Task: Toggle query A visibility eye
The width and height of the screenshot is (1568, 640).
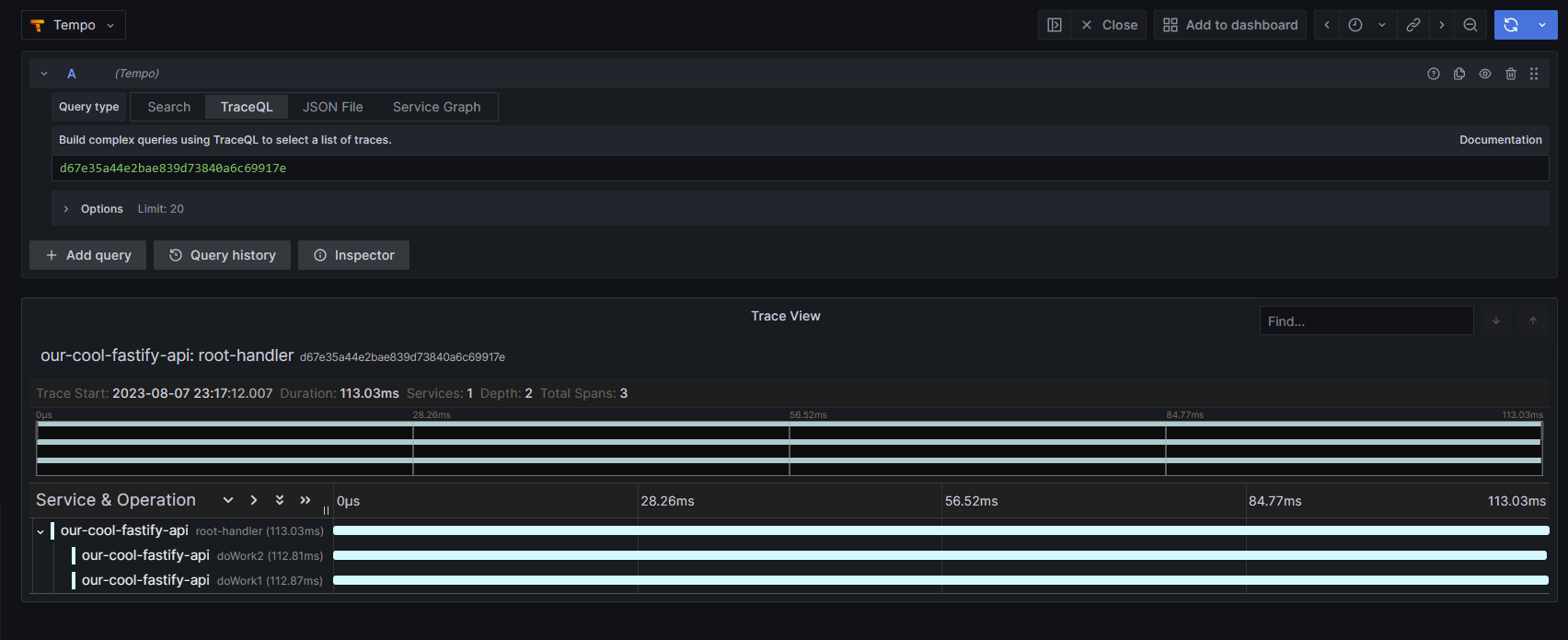Action: [x=1485, y=74]
